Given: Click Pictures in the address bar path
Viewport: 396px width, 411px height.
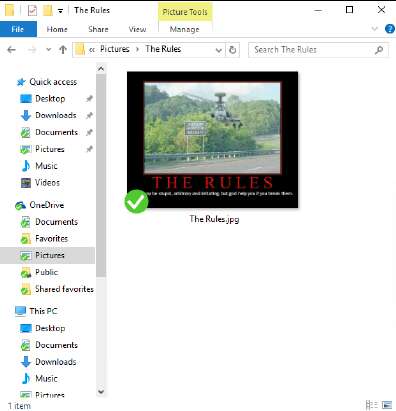Looking at the screenshot, I should pos(115,49).
